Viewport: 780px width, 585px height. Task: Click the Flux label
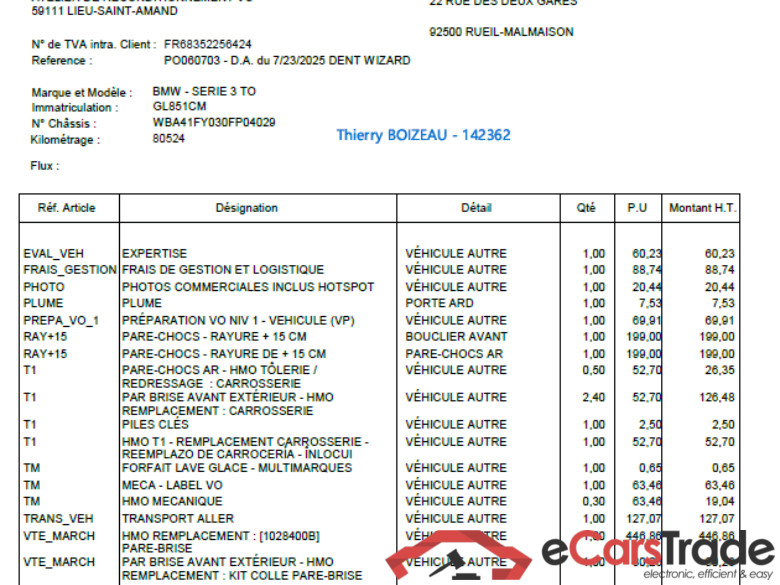(x=45, y=166)
